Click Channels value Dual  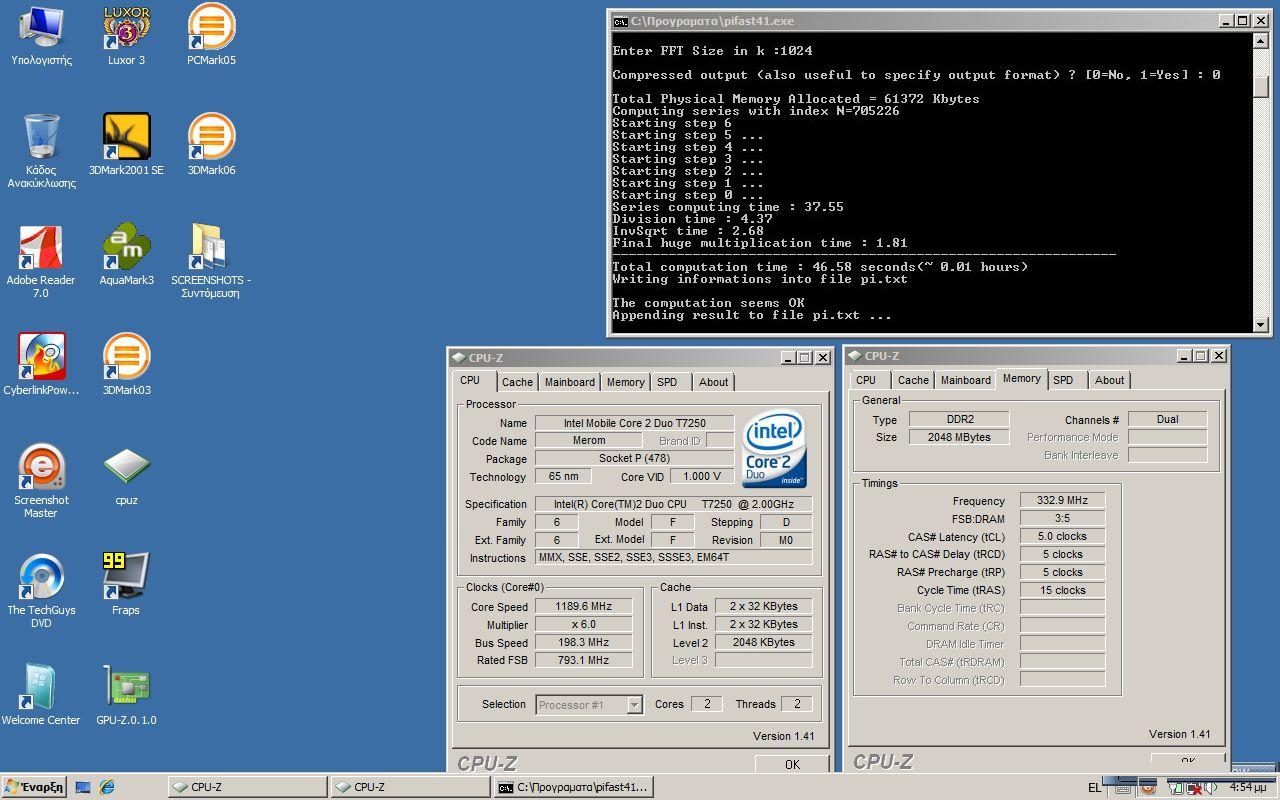point(1167,419)
